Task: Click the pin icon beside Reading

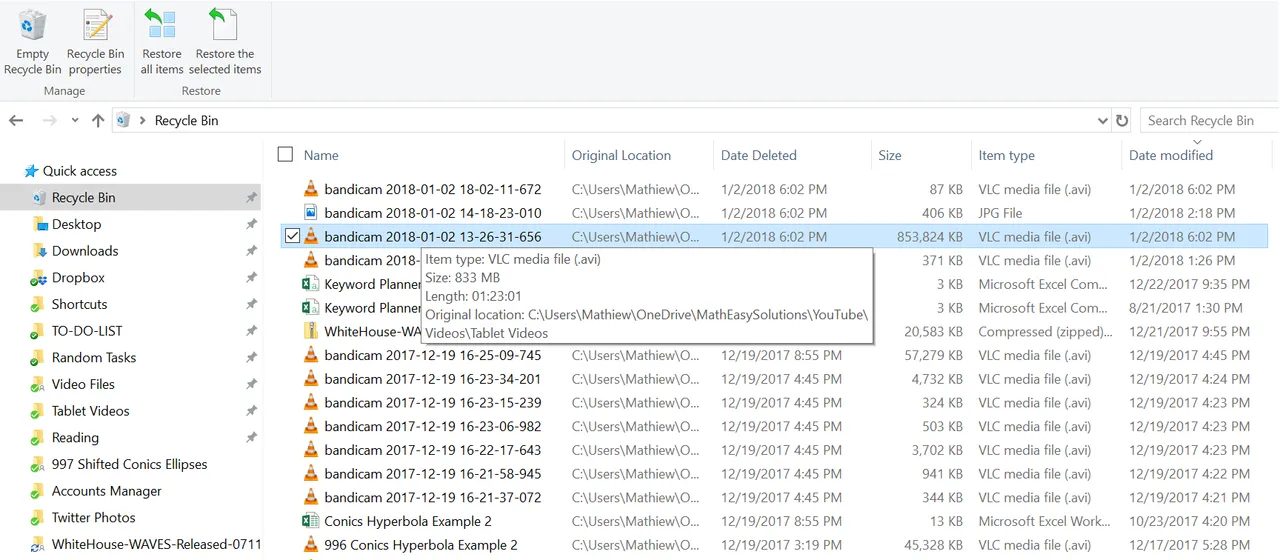Action: tap(251, 438)
